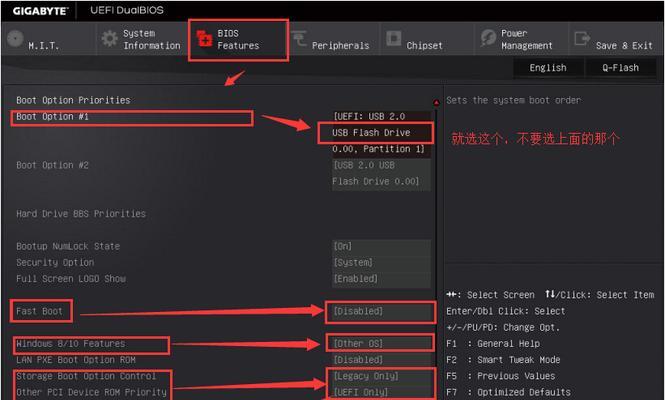
Task: Click the GIGABYTE logo
Action: click(x=40, y=11)
